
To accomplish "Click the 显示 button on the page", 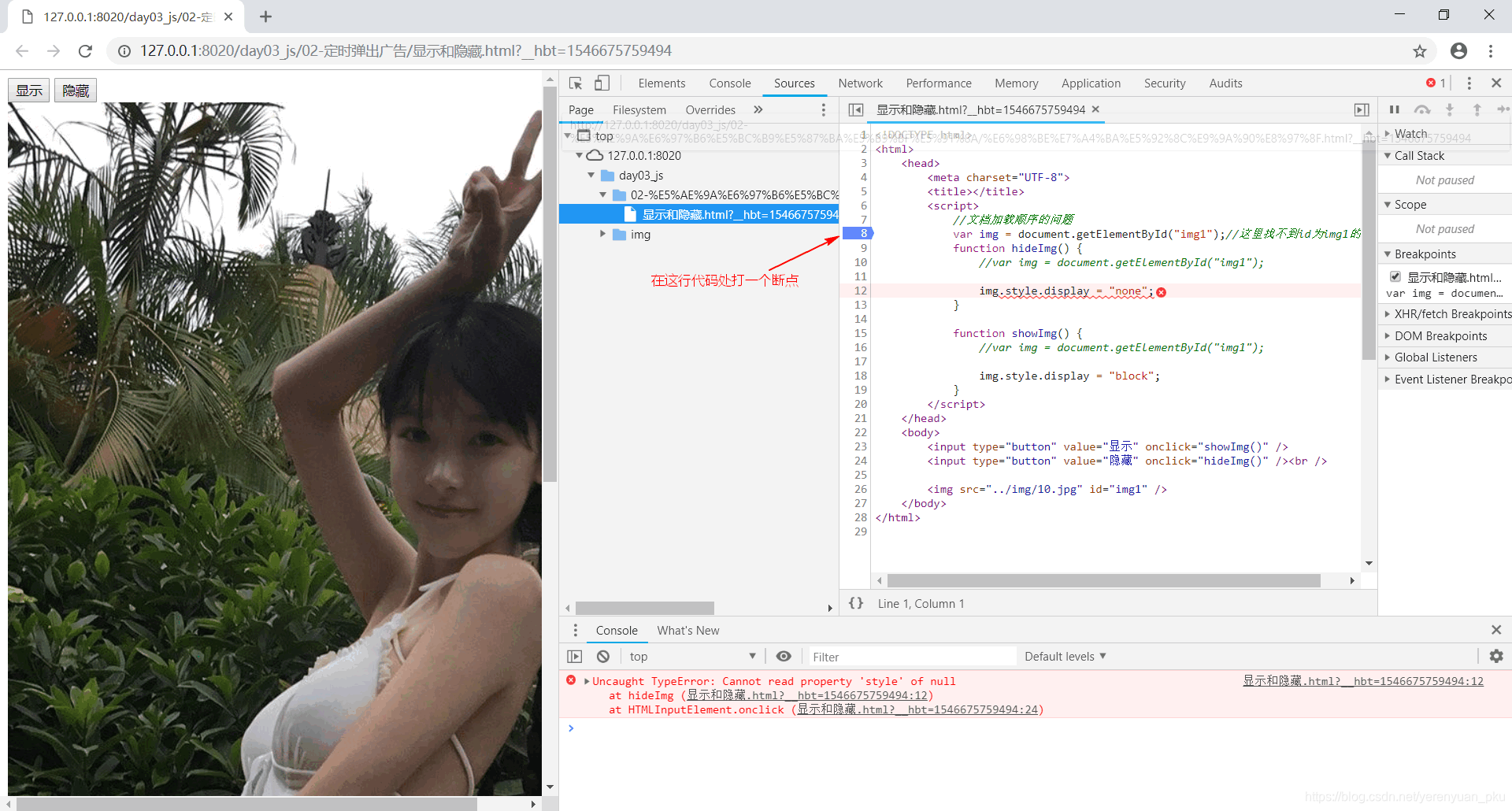I will [29, 91].
